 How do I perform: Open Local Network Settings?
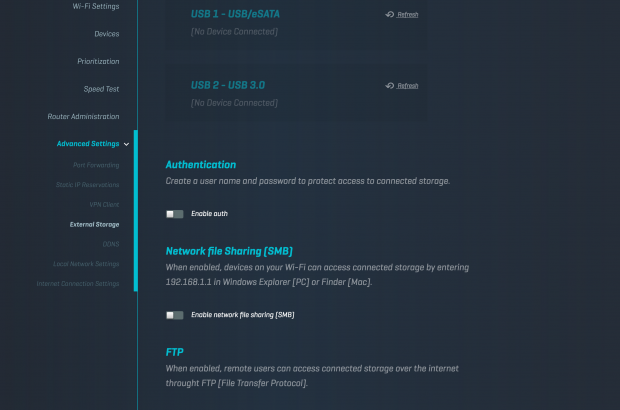86,264
